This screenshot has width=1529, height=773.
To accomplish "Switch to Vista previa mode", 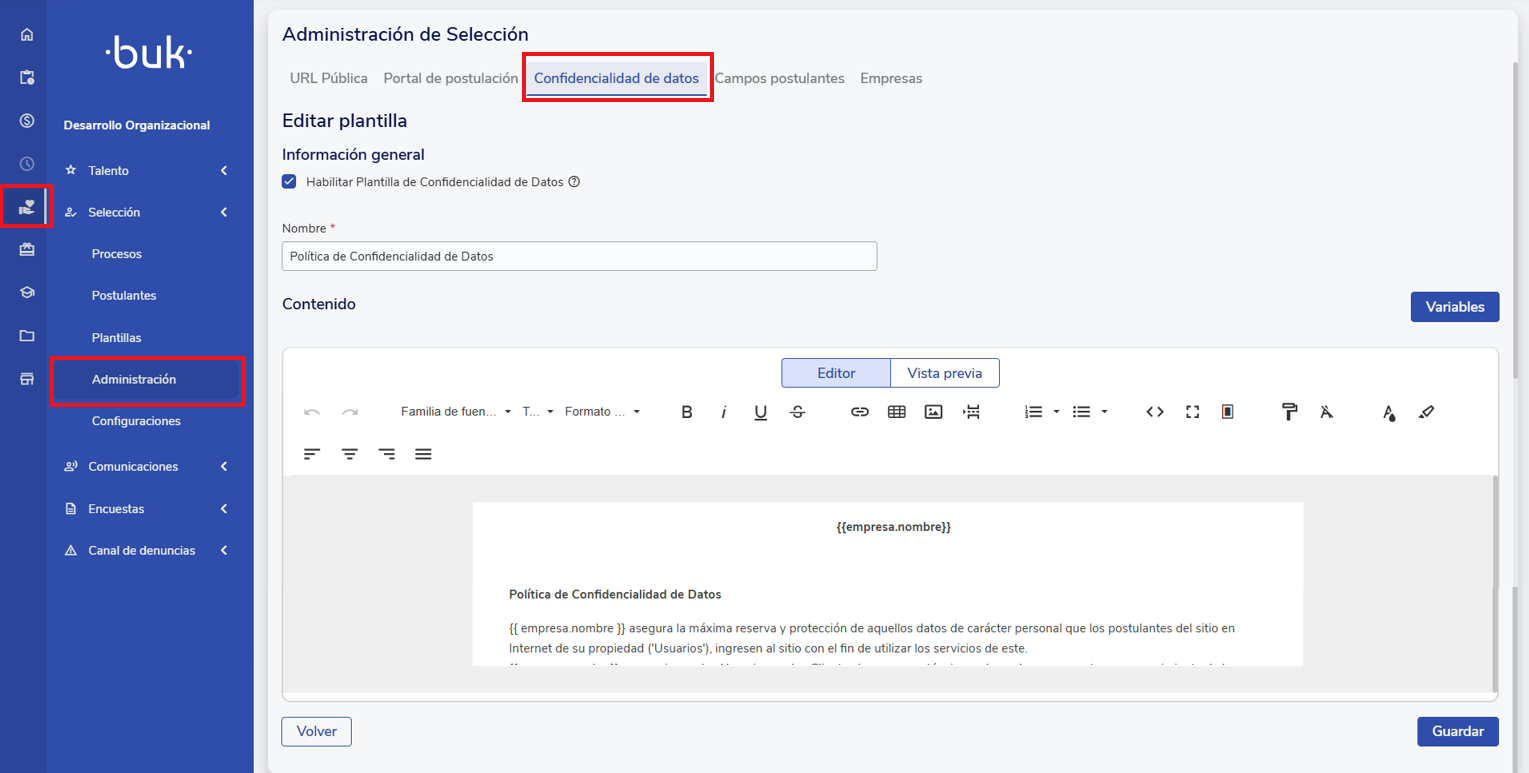I will tap(944, 373).
